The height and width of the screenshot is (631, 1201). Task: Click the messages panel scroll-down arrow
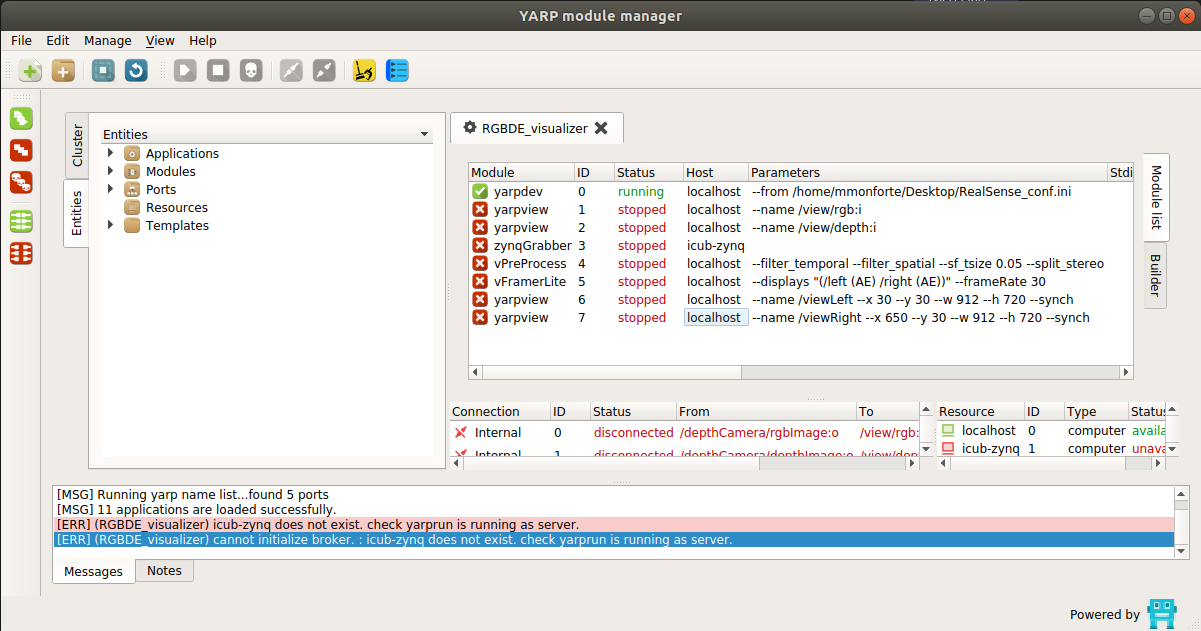pyautogui.click(x=1181, y=551)
